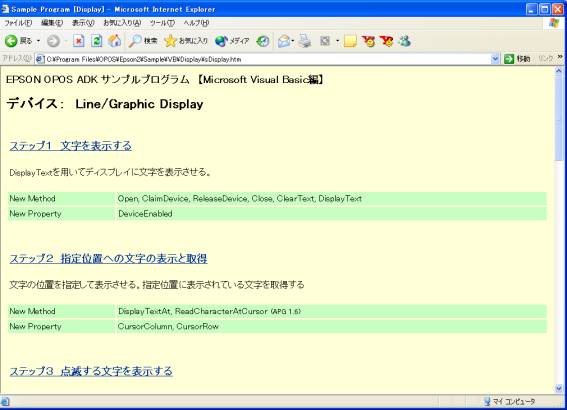
Task: Open the ヘルプ(H) menu
Action: coord(196,23)
